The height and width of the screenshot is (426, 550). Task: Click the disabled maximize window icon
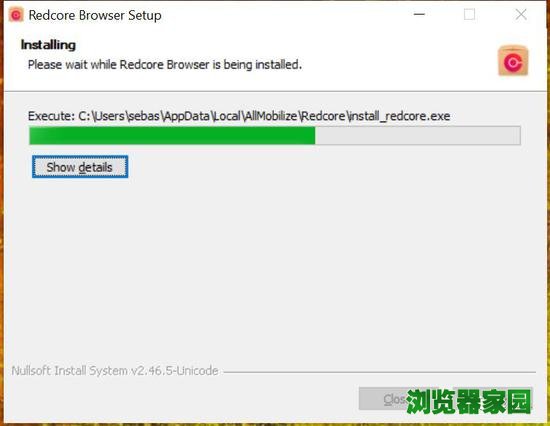(469, 14)
